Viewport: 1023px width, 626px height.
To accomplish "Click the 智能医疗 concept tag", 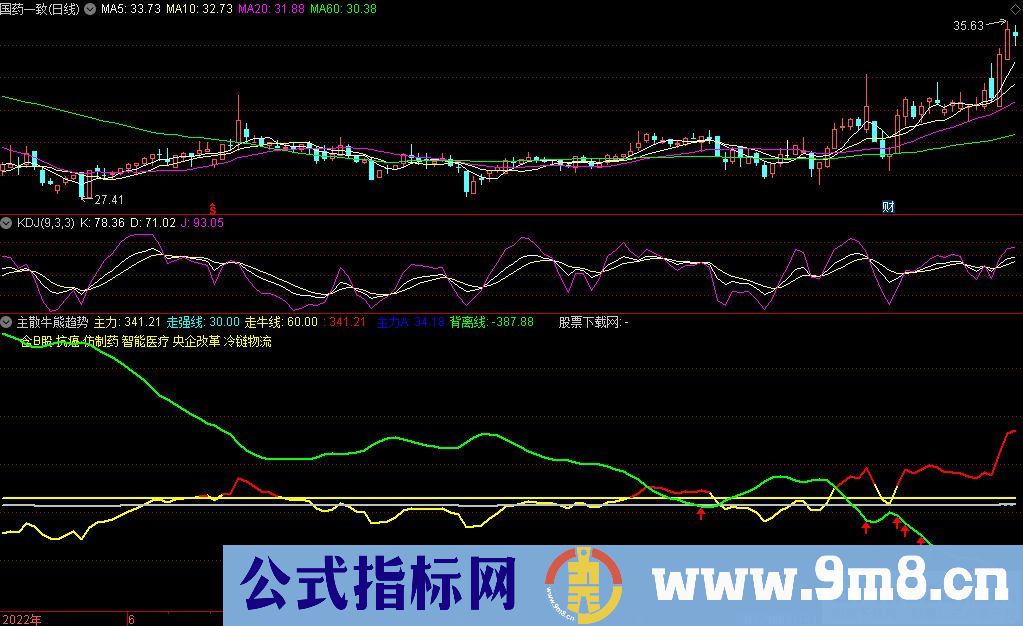I will tap(145, 341).
